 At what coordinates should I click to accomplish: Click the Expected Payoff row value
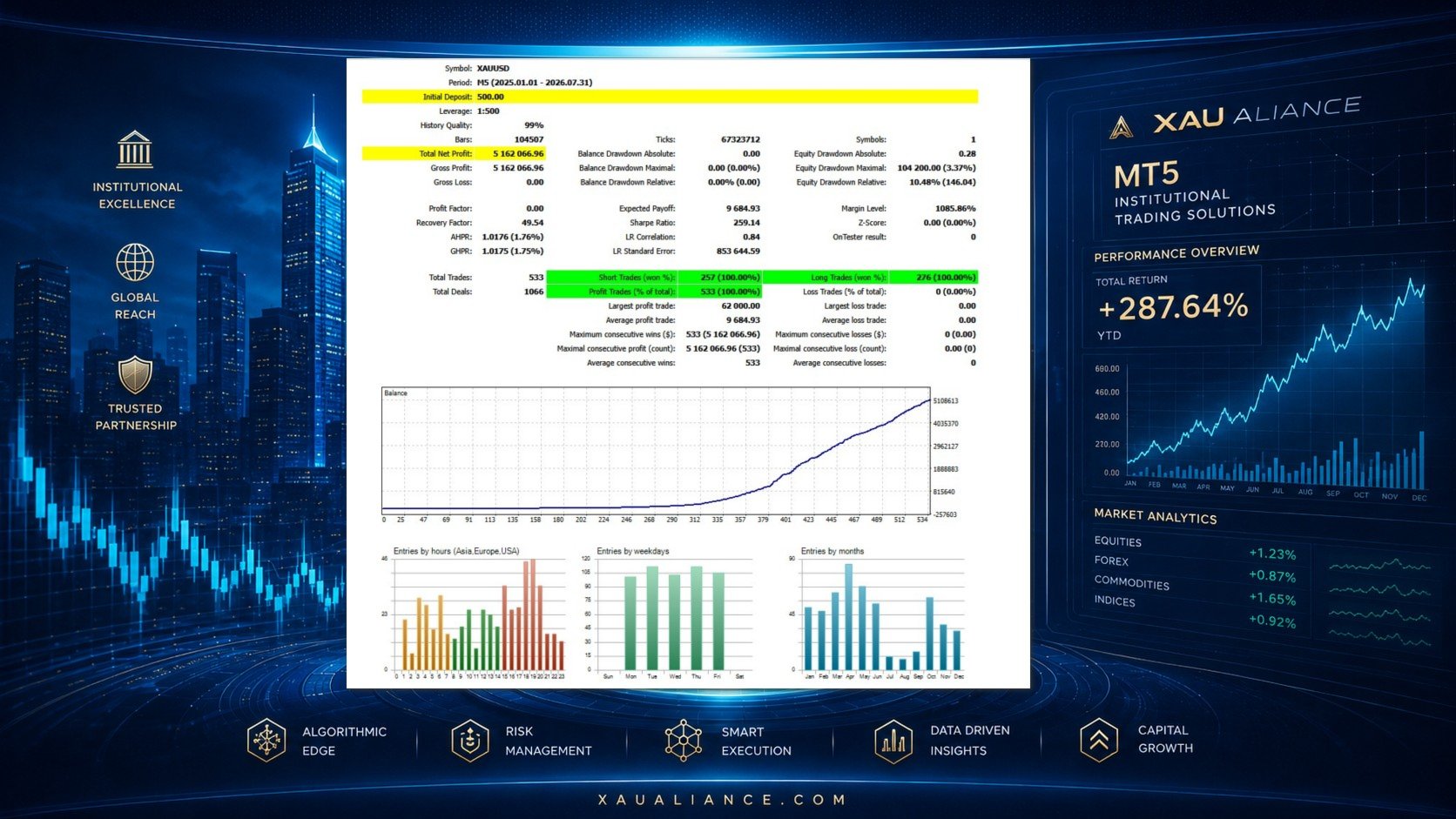743,209
